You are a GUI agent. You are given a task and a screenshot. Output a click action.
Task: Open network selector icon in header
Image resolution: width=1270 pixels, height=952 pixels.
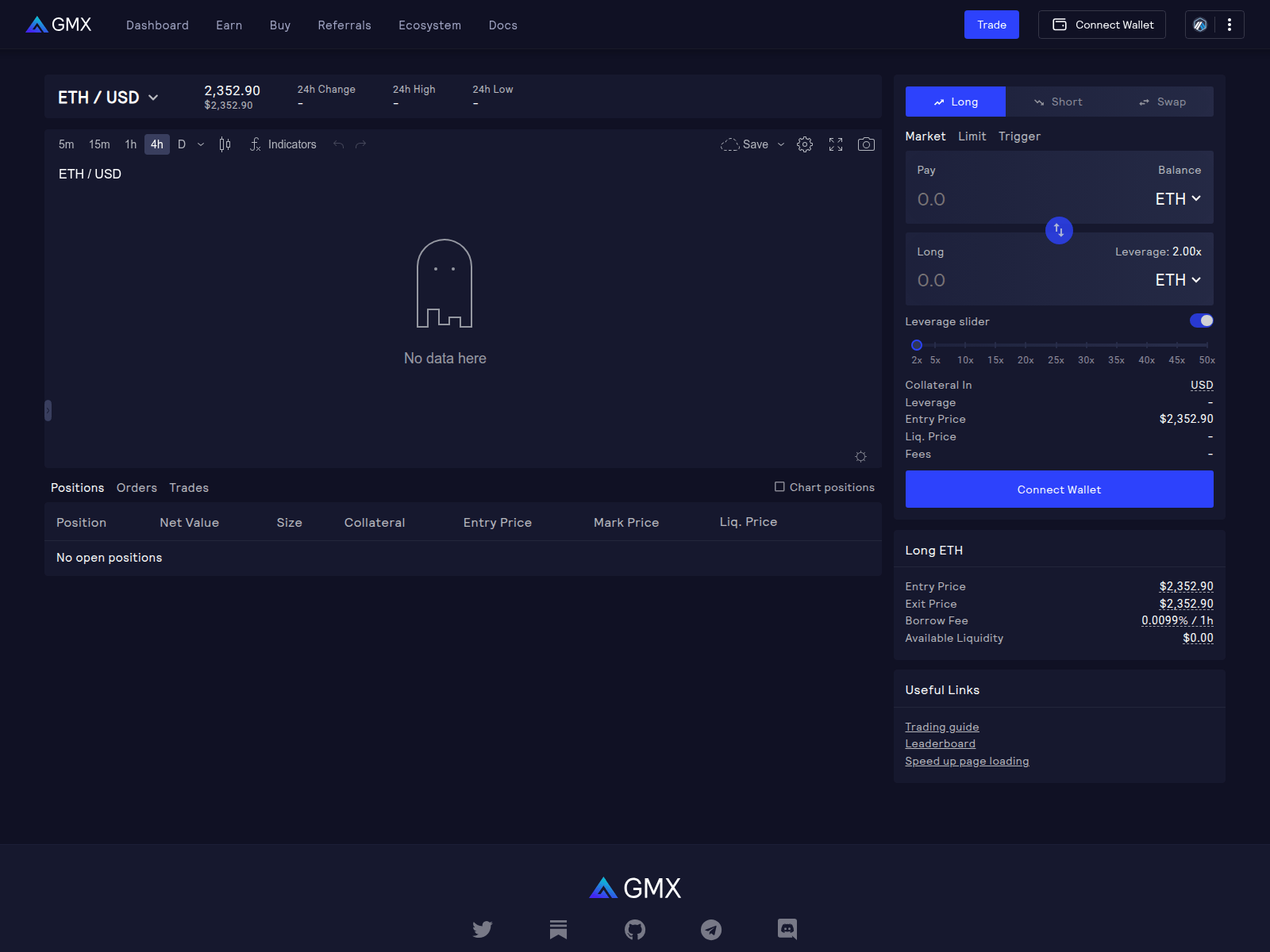(x=1200, y=25)
